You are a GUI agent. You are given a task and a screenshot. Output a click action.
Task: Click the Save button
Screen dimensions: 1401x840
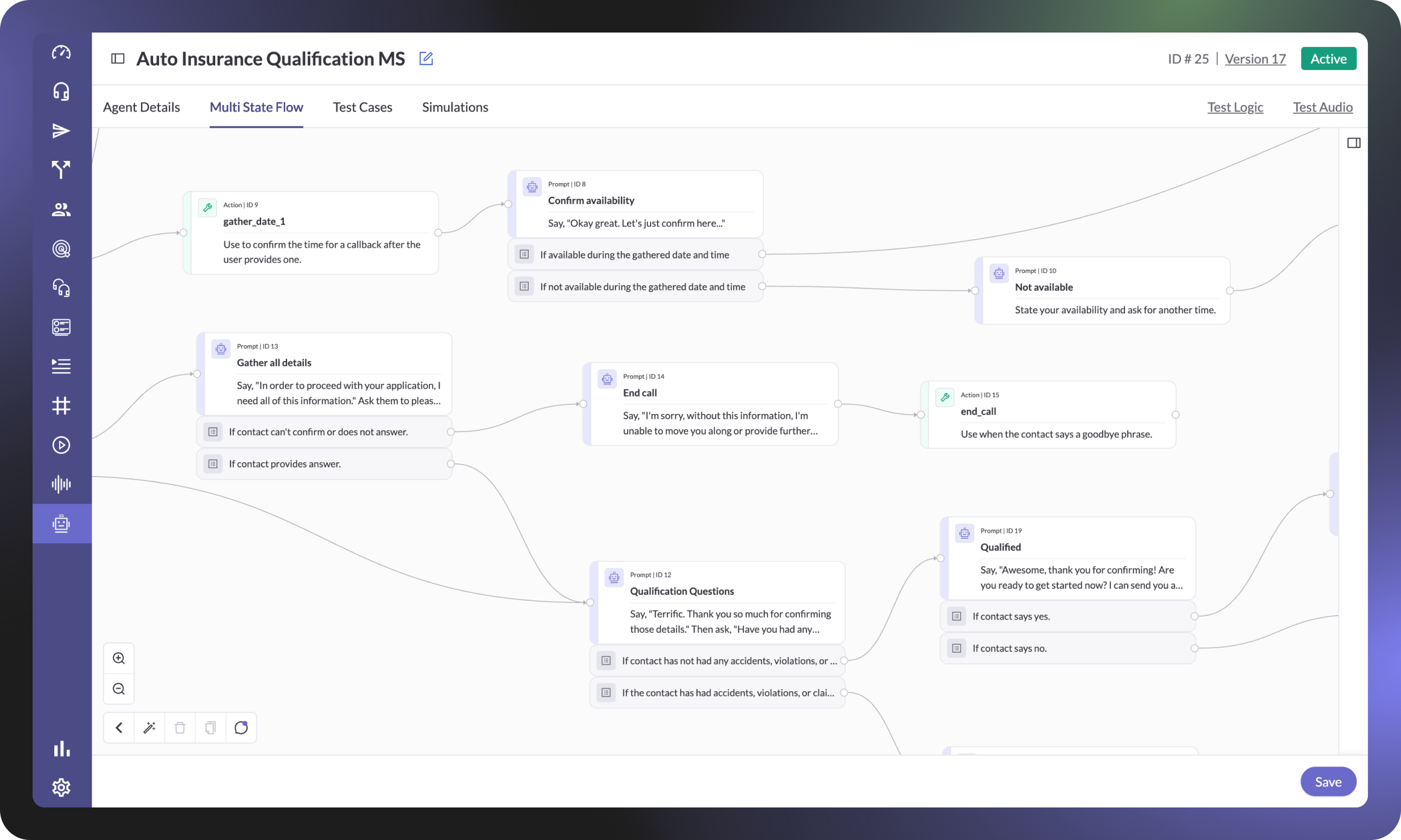[x=1327, y=782]
